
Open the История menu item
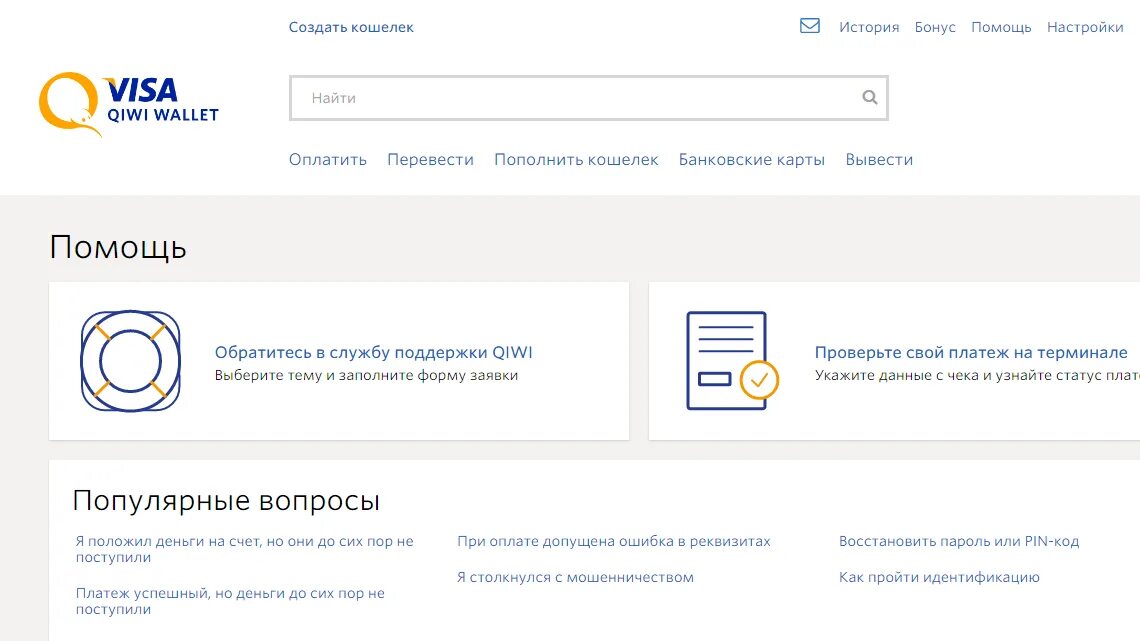click(869, 27)
